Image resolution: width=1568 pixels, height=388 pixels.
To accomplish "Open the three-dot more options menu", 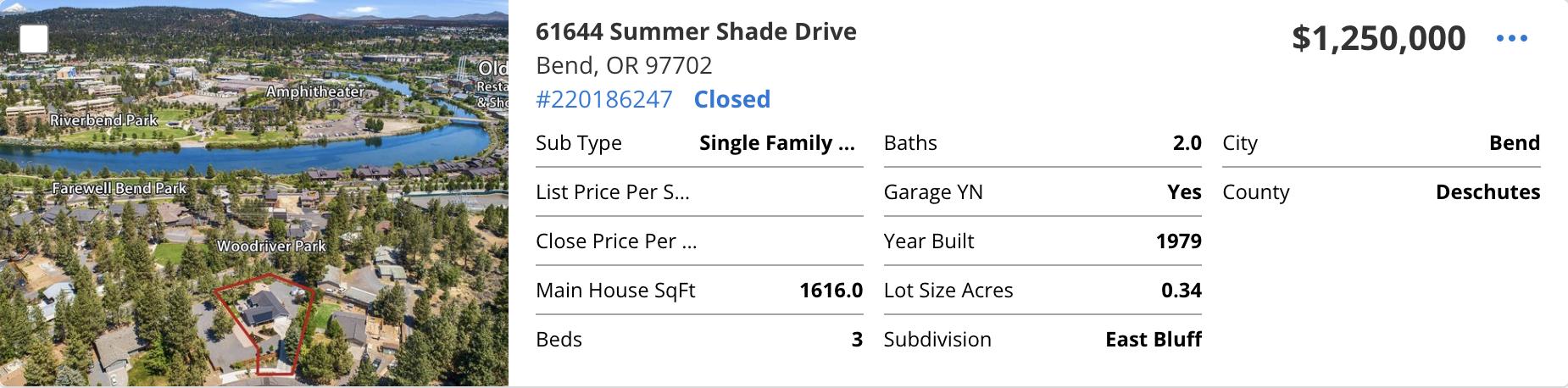I will click(1511, 38).
